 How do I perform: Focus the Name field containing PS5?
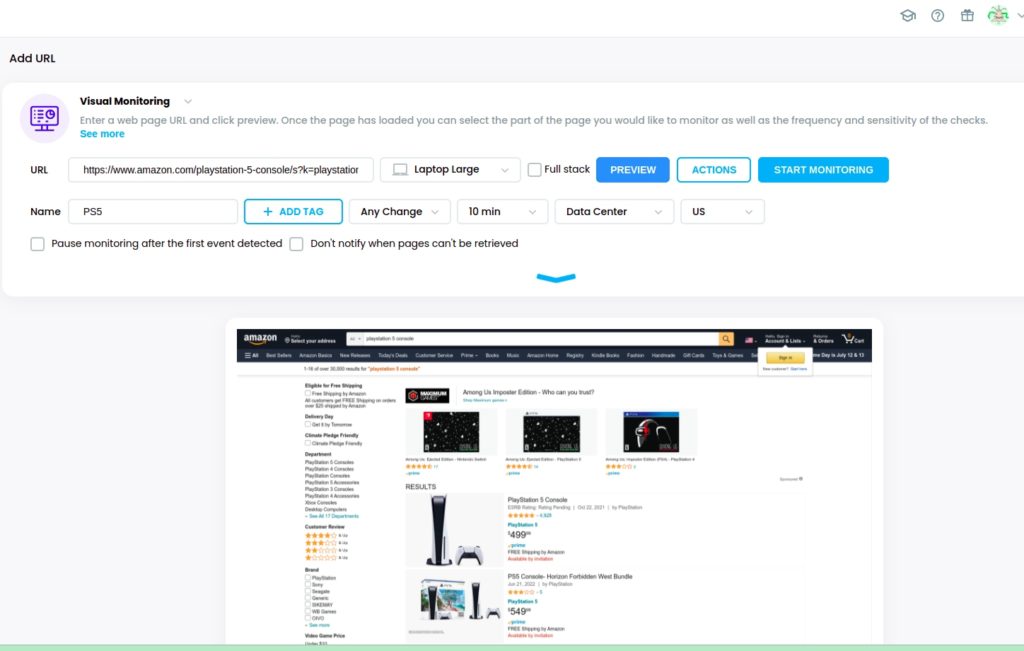(153, 212)
